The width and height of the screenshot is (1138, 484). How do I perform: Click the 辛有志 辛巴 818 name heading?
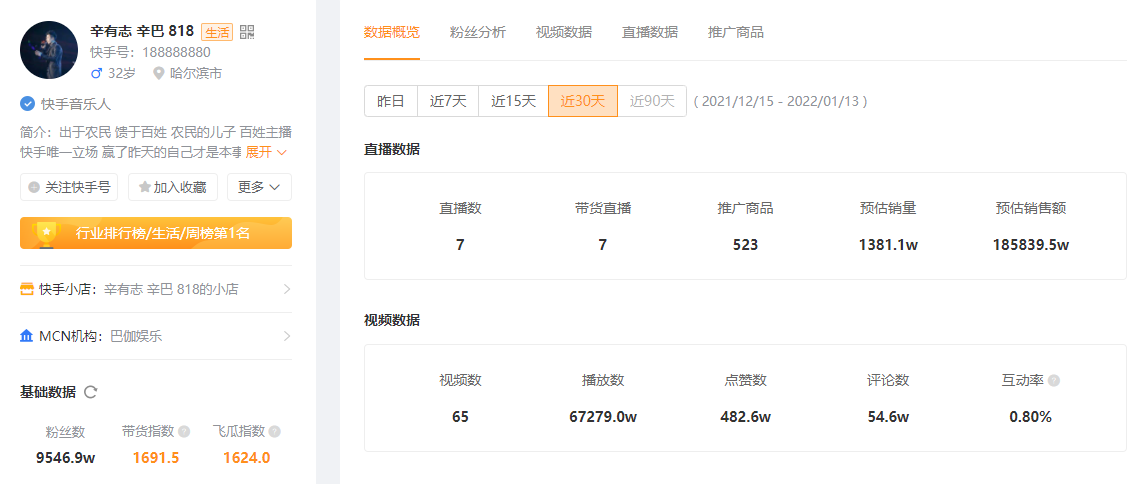pyautogui.click(x=142, y=31)
